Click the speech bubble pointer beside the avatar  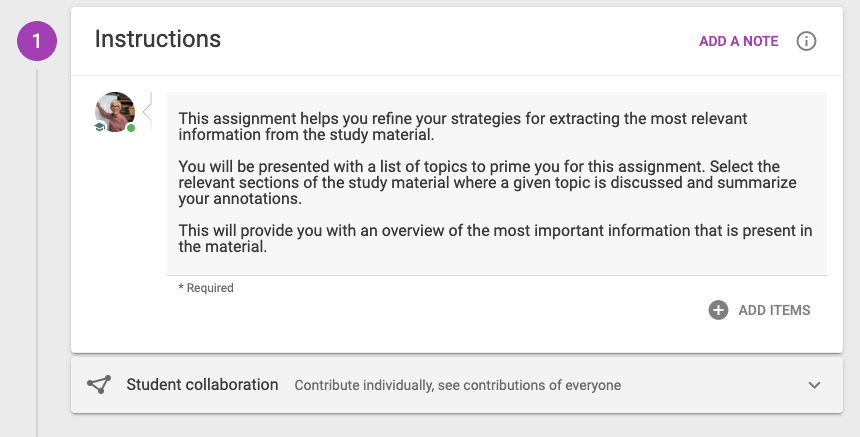pyautogui.click(x=147, y=111)
